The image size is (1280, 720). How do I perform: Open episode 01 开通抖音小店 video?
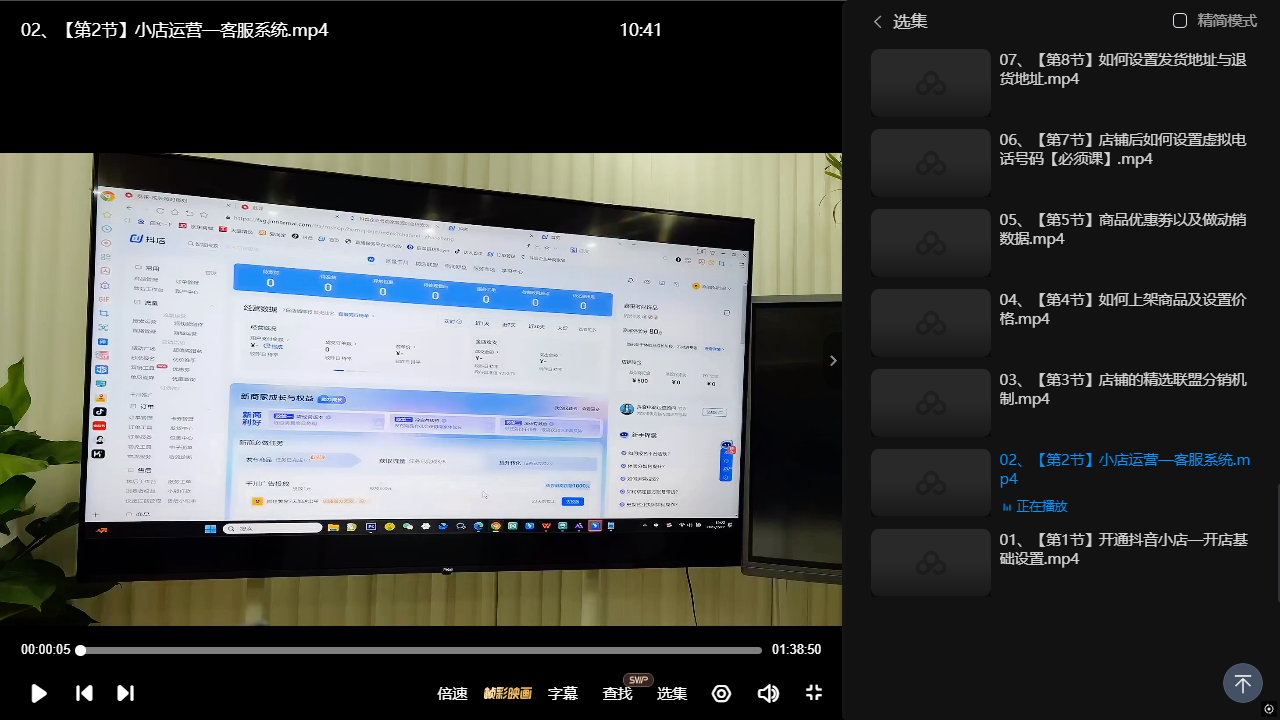point(1122,549)
